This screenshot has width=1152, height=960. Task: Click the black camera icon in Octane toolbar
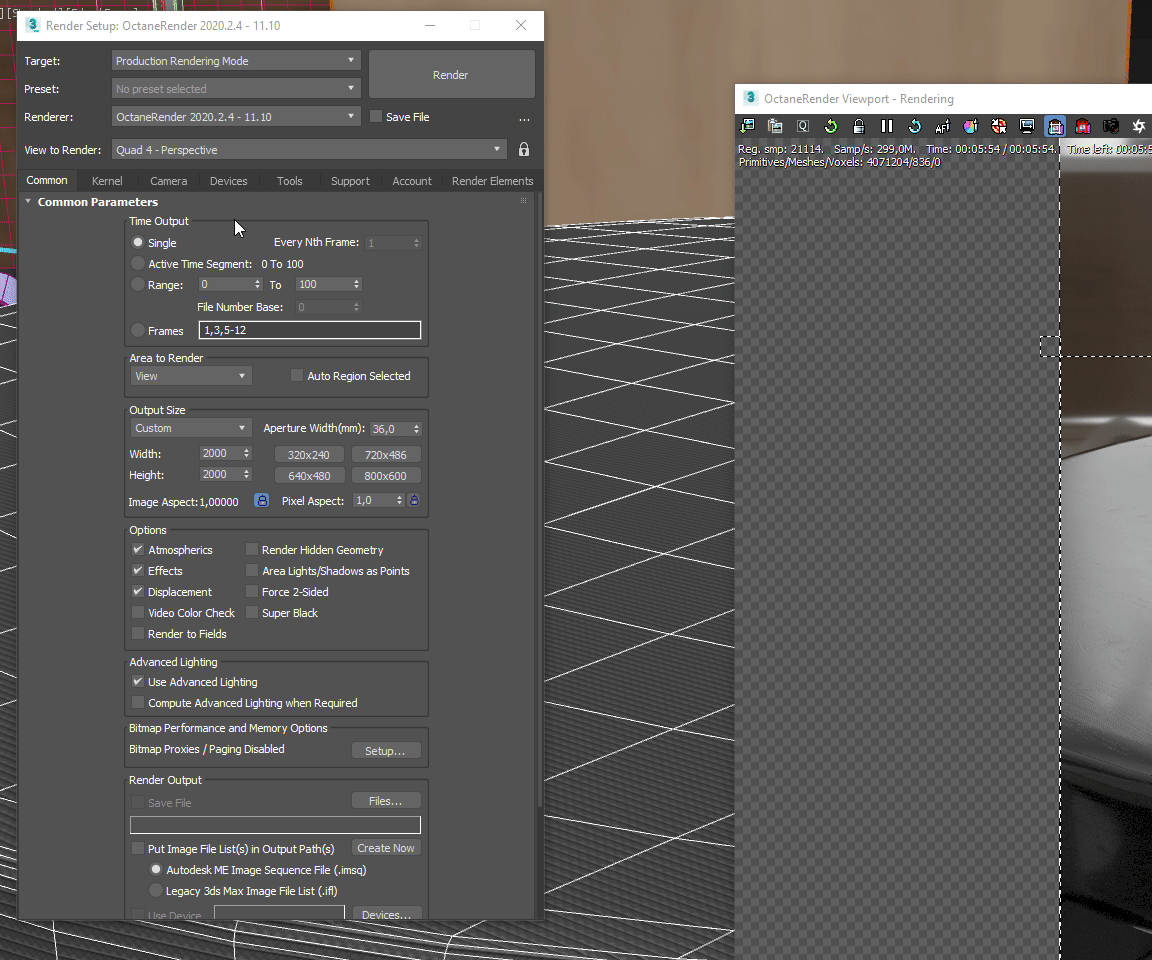1111,126
